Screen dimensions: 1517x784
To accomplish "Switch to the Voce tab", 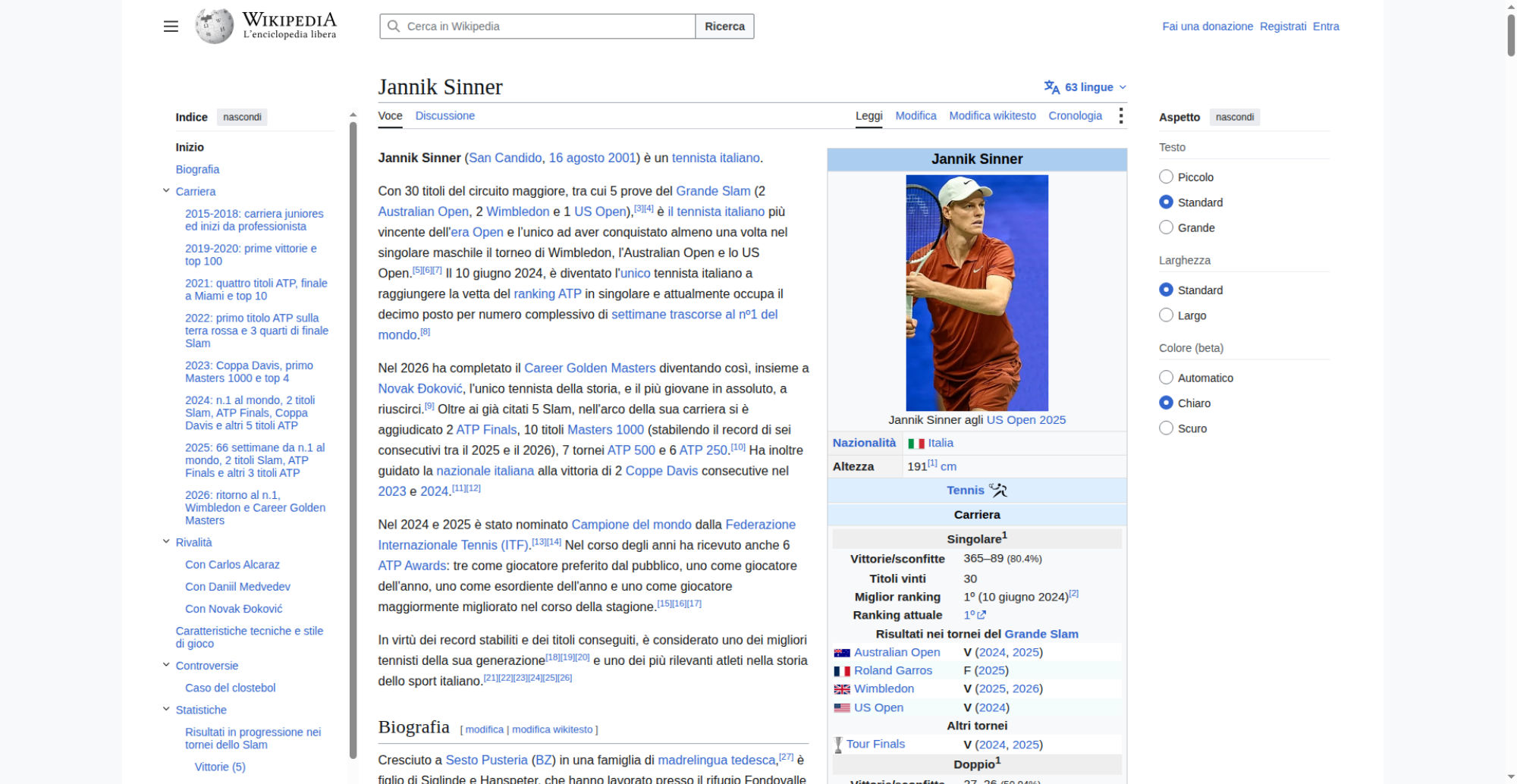I will [391, 116].
